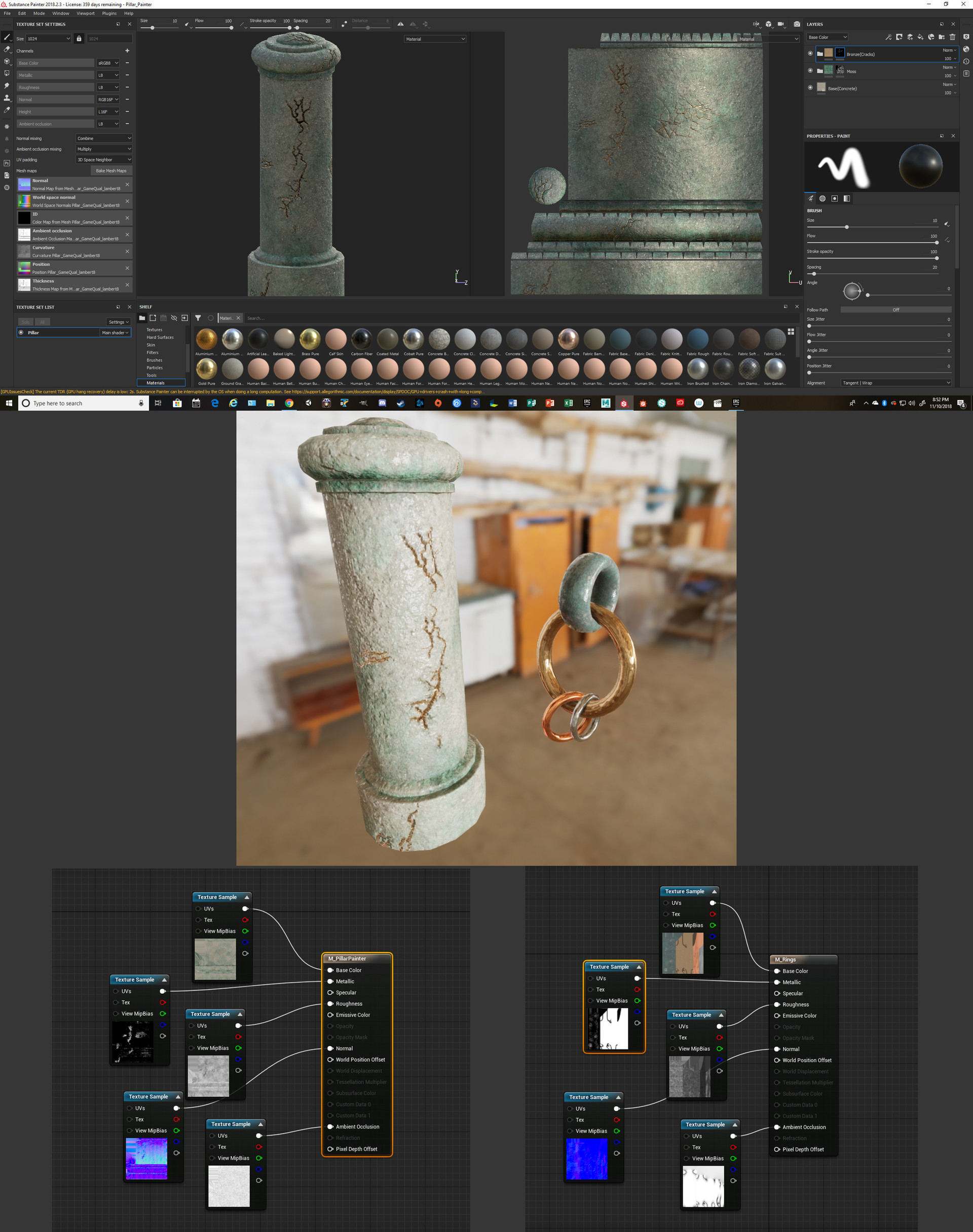Image resolution: width=973 pixels, height=1232 pixels.
Task: Toggle the texture size lock in Texture Set Settings
Action: [79, 38]
